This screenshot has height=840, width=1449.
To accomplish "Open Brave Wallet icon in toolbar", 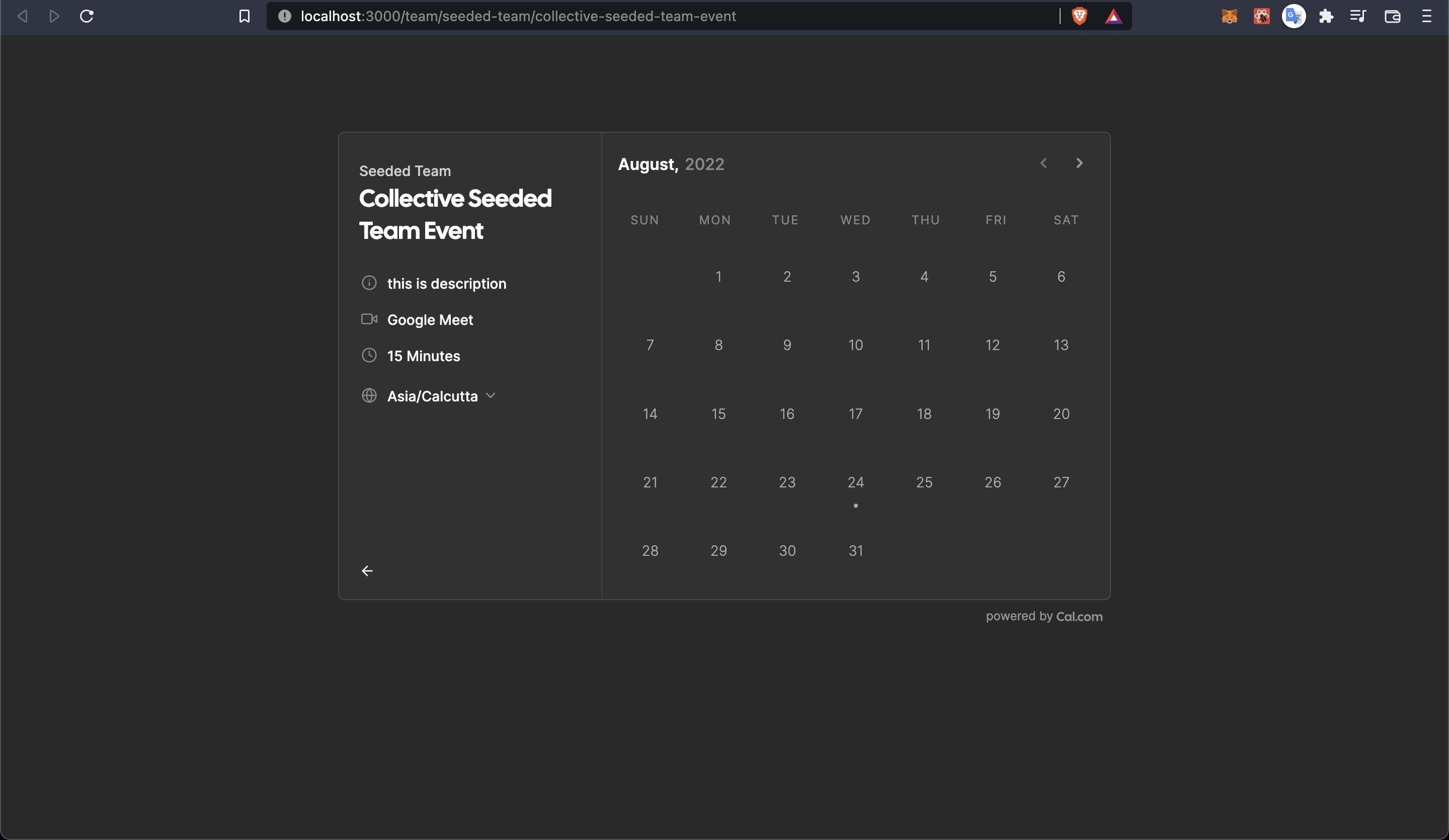I will [1392, 16].
